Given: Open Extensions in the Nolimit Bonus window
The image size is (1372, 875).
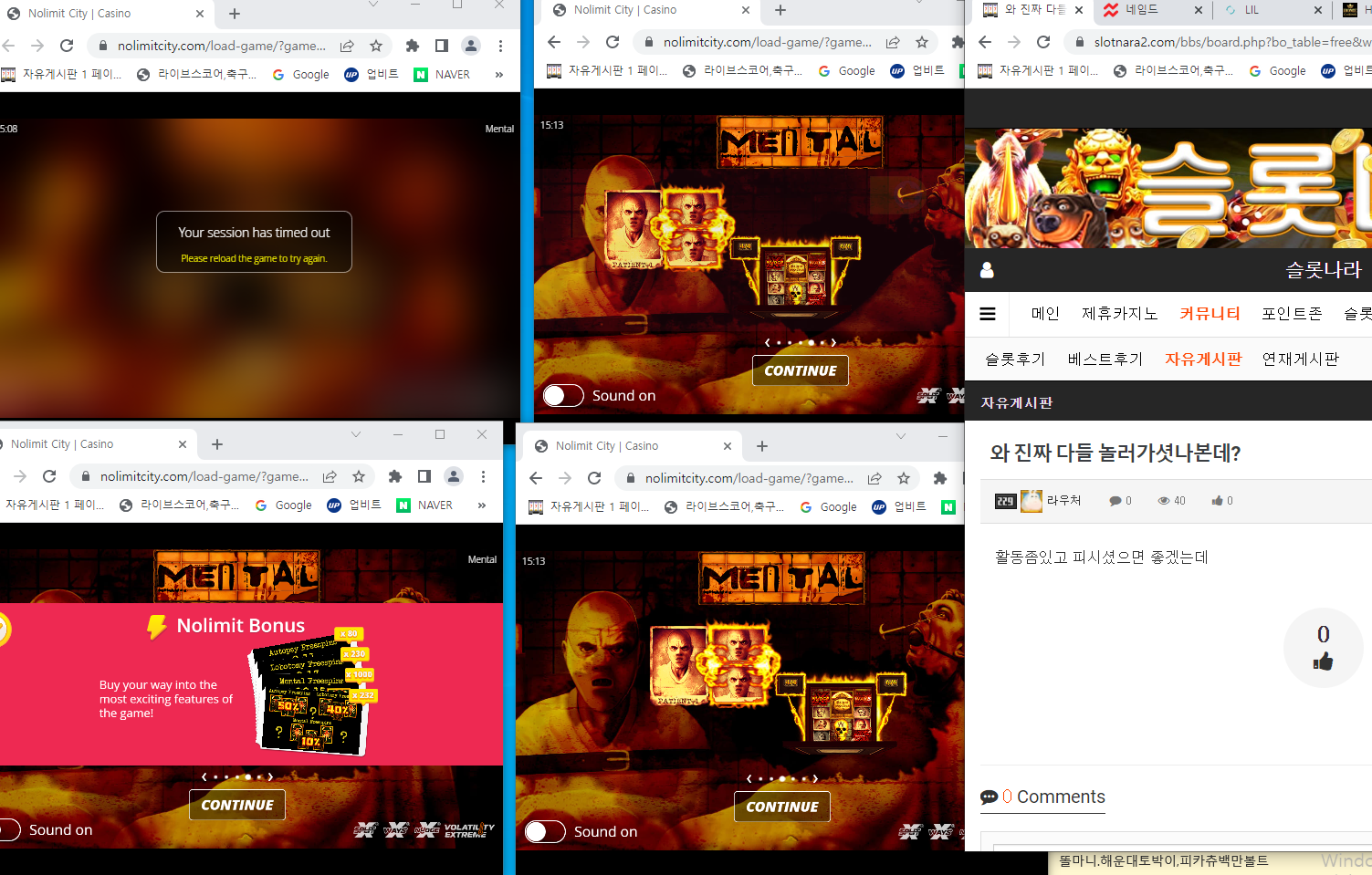Looking at the screenshot, I should pyautogui.click(x=395, y=476).
